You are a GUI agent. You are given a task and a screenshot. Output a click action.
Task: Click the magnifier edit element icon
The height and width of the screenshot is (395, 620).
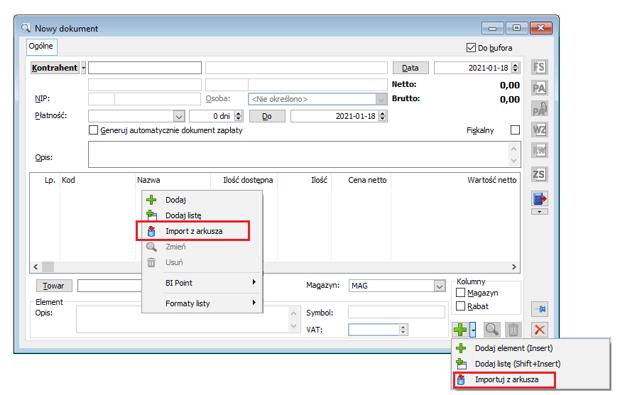click(x=491, y=329)
